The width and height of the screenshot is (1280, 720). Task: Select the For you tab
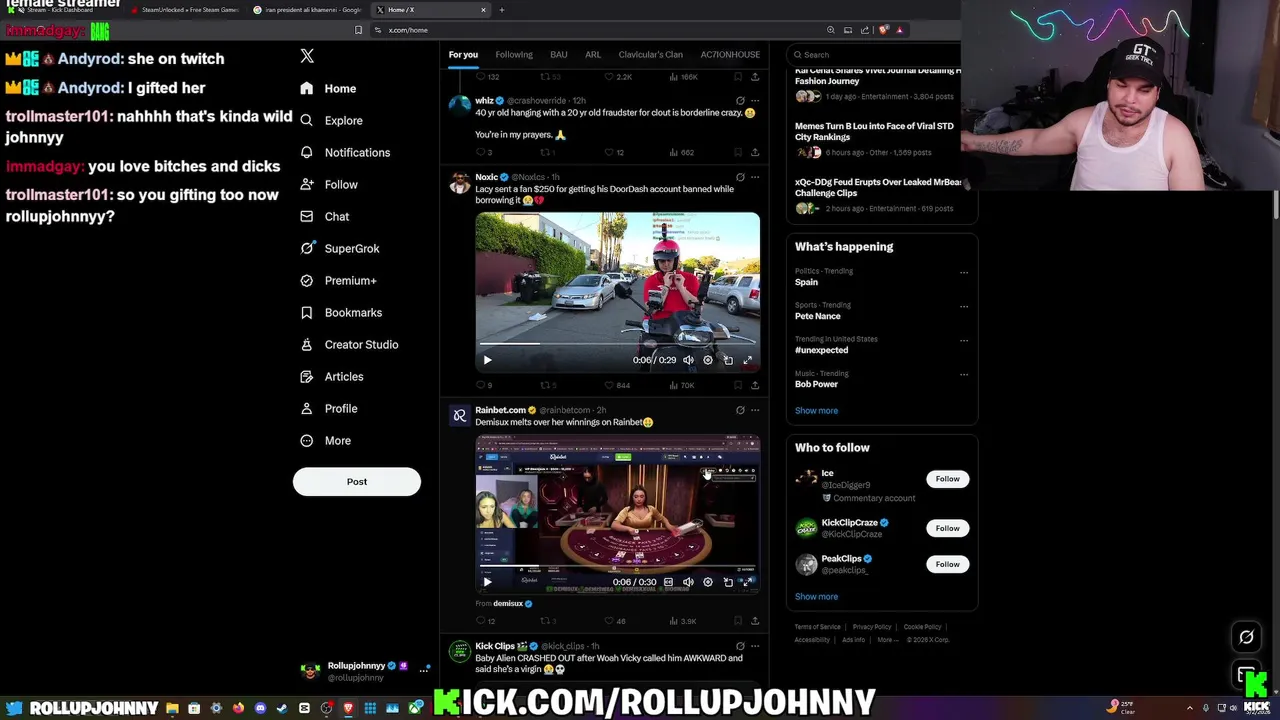(x=463, y=54)
